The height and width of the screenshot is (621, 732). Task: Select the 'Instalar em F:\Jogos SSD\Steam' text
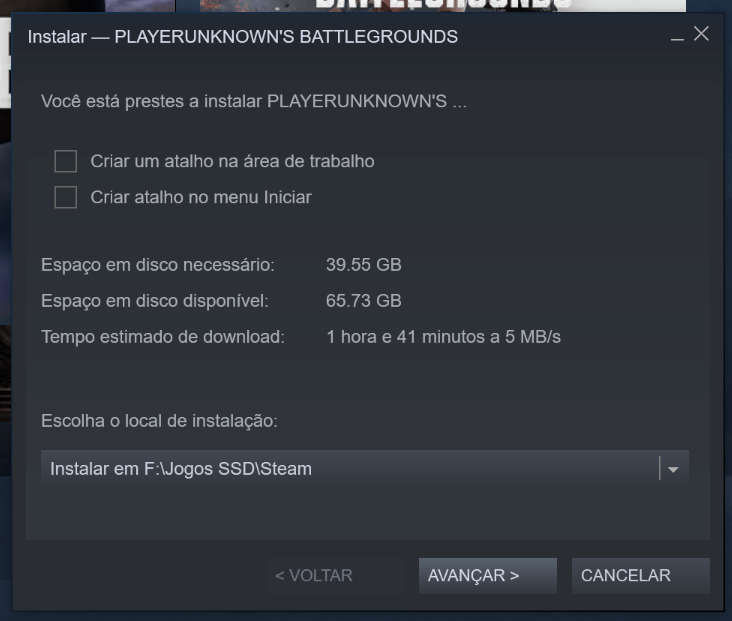point(181,469)
